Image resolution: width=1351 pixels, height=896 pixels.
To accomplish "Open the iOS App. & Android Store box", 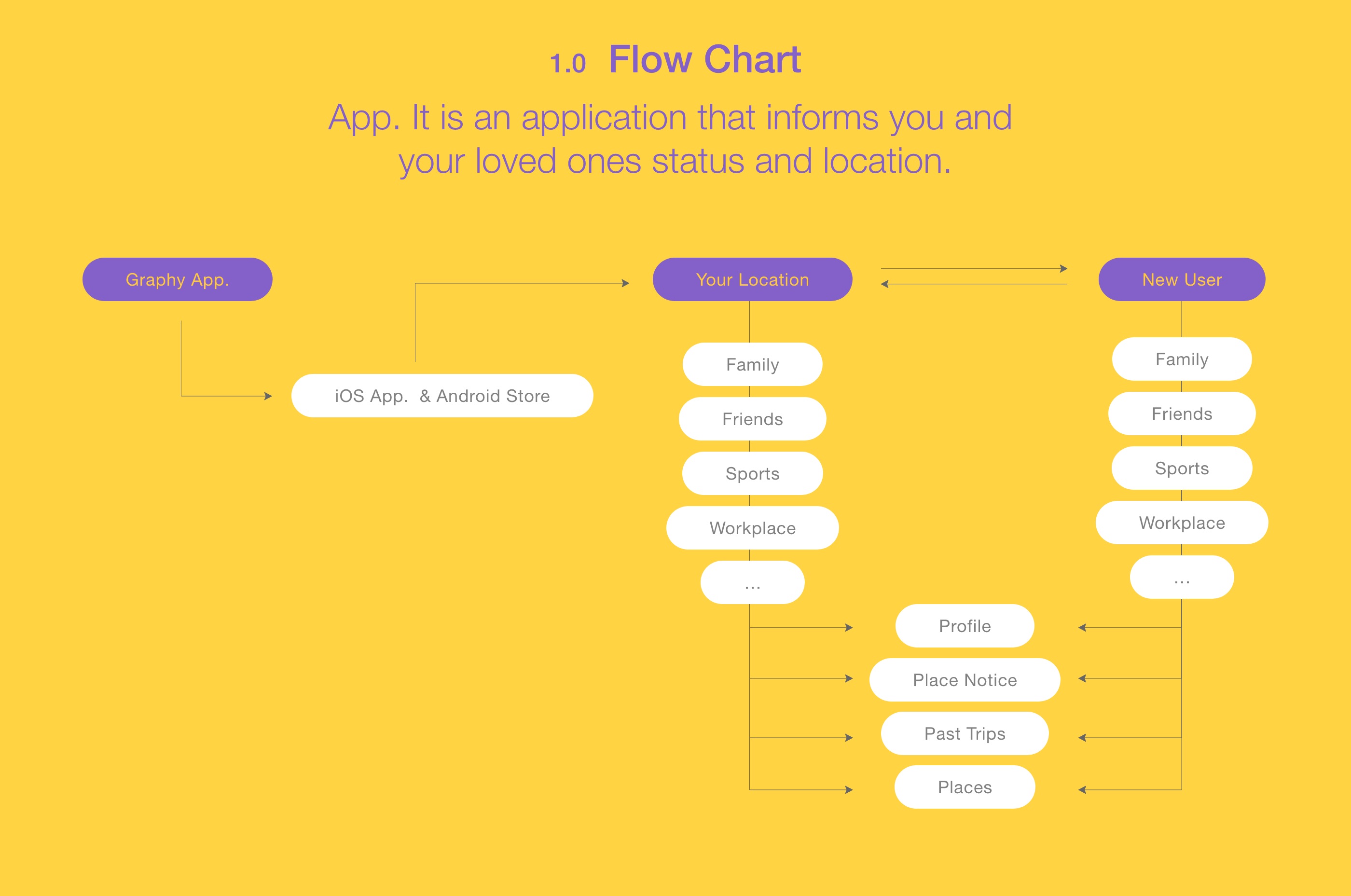I will 442,396.
